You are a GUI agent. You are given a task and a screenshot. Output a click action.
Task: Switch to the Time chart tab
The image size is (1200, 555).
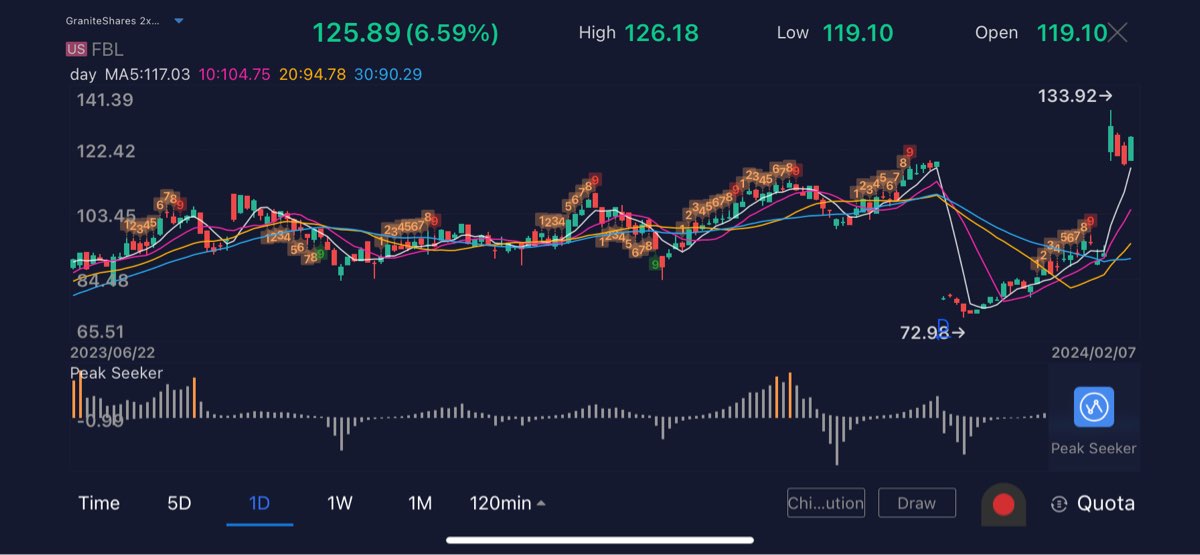pyautogui.click(x=99, y=503)
